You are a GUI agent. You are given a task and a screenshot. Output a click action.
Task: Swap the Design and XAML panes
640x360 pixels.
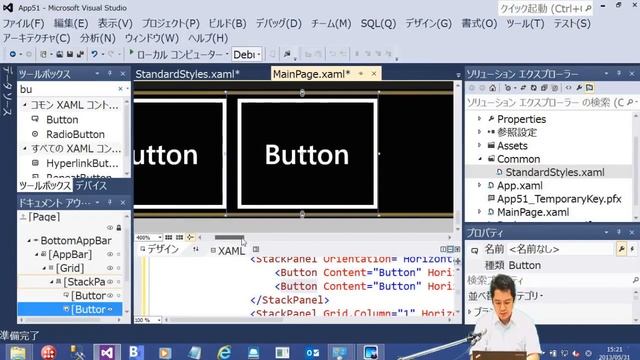point(196,249)
